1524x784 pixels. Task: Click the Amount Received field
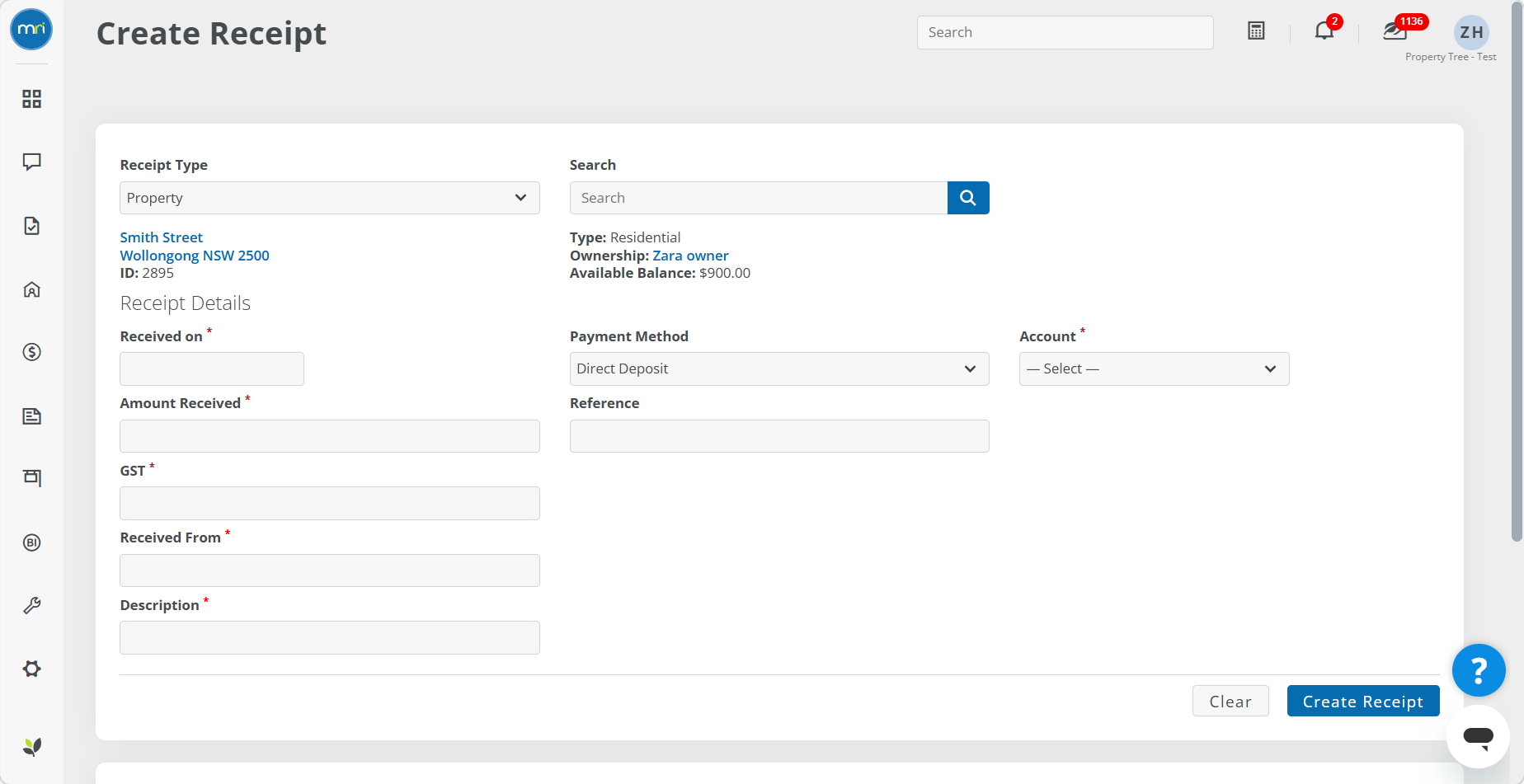coord(330,436)
